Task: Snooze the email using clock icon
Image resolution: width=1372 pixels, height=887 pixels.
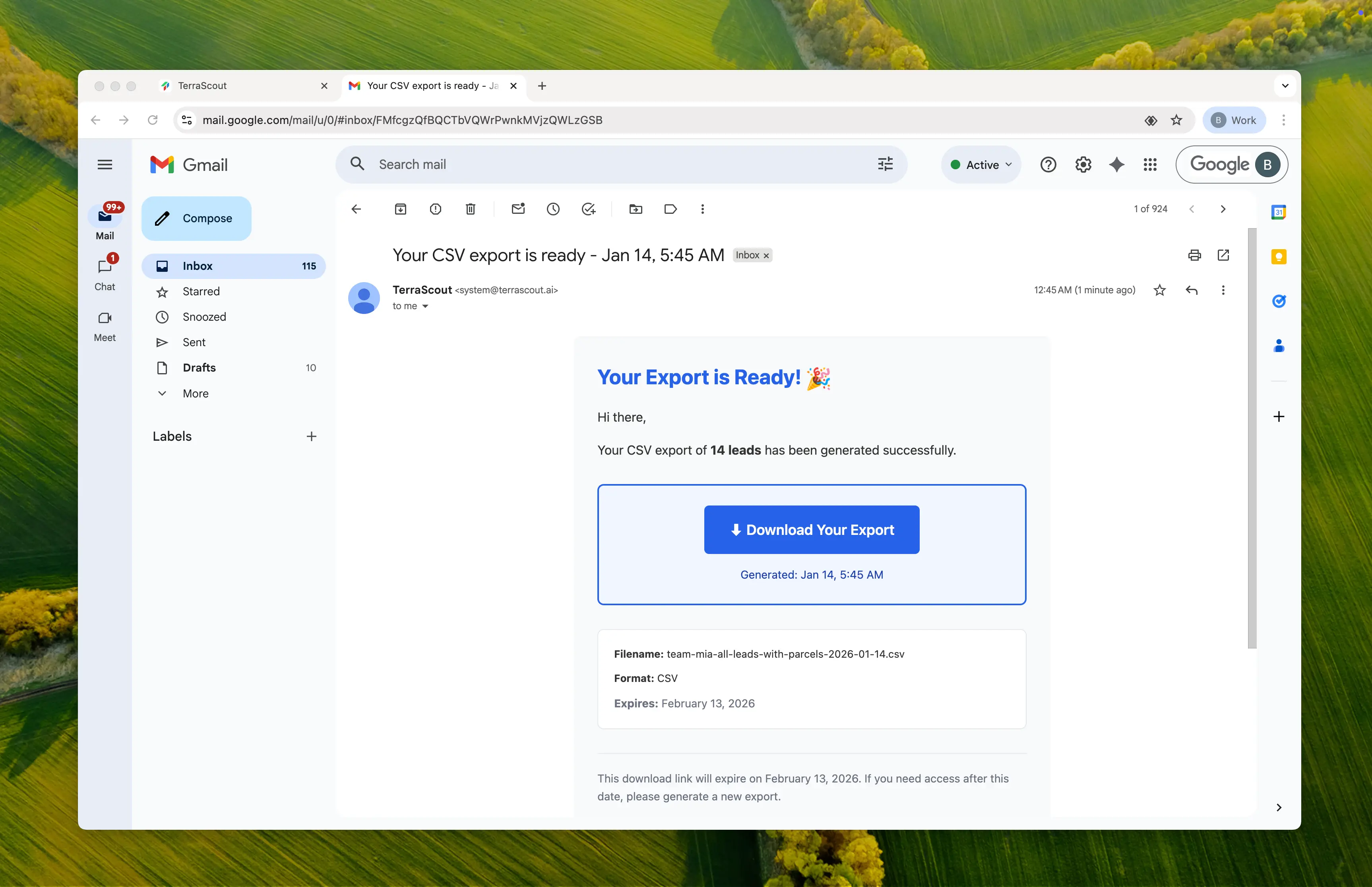Action: pyautogui.click(x=553, y=209)
